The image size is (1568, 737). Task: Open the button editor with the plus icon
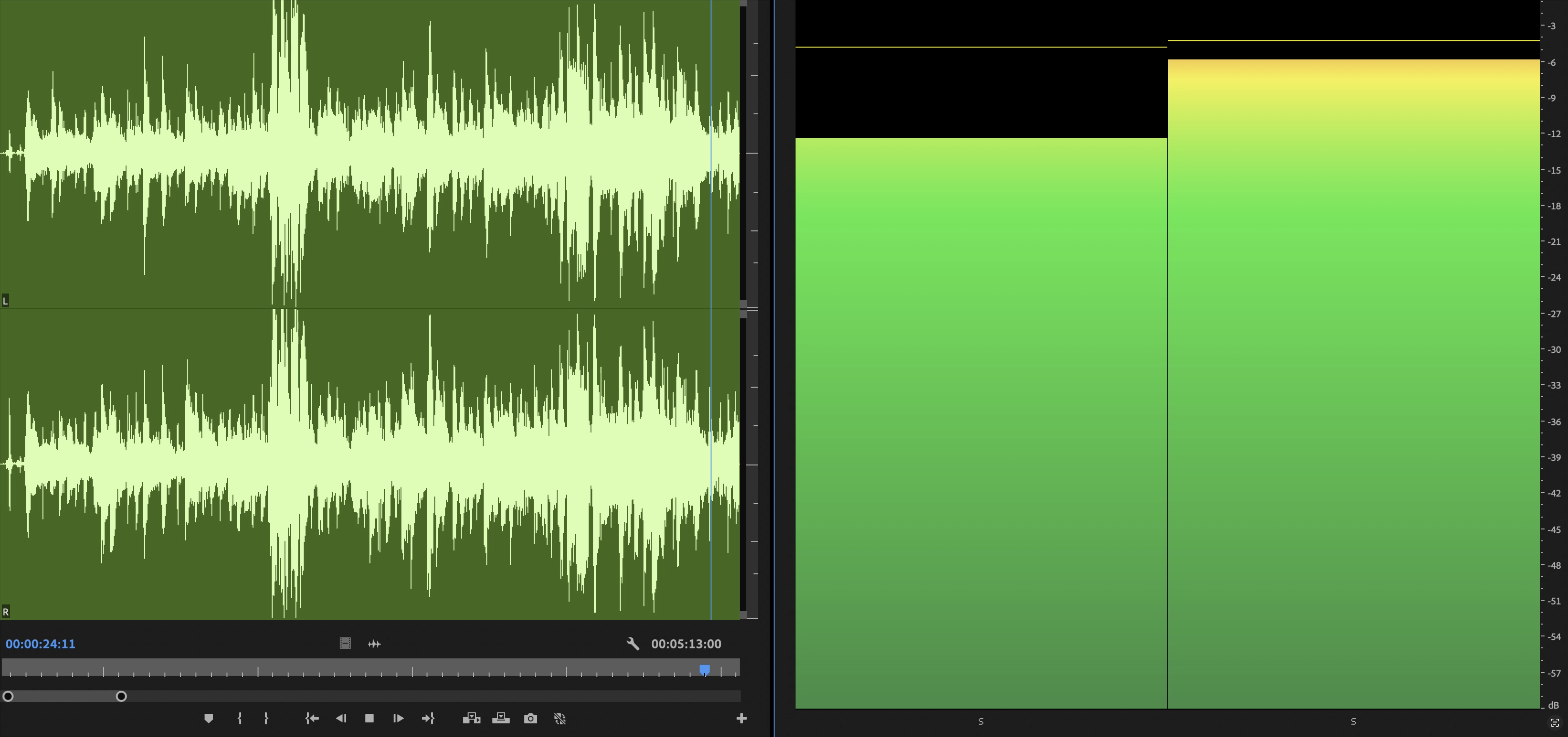coord(741,719)
